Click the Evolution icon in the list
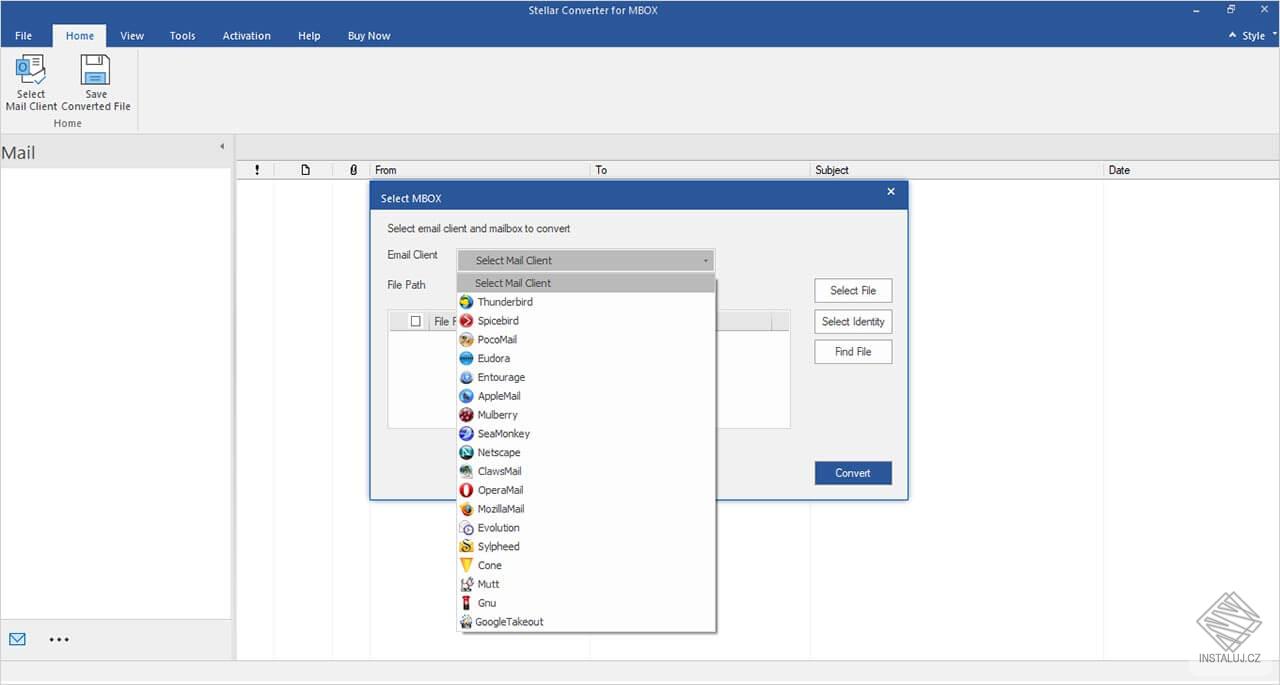The width and height of the screenshot is (1280, 685). click(466, 528)
